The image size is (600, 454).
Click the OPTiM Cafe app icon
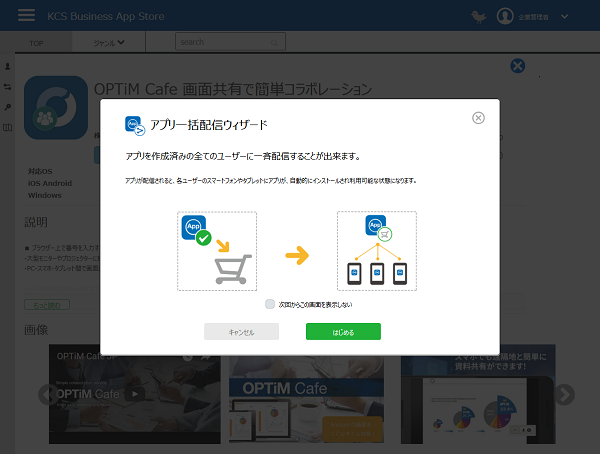(x=56, y=108)
